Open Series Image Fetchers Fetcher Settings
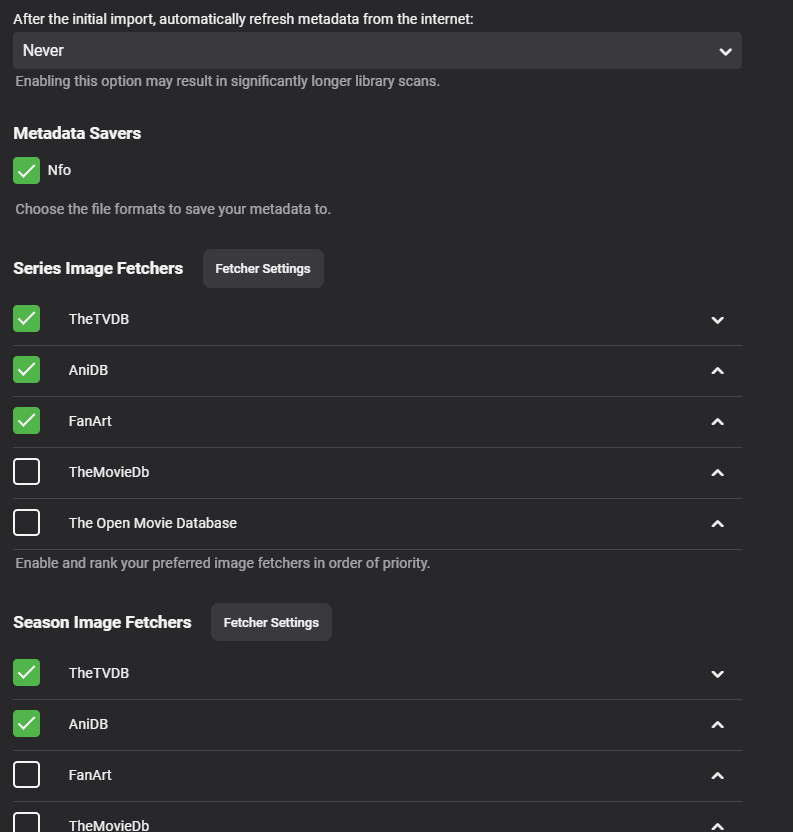 click(x=263, y=269)
